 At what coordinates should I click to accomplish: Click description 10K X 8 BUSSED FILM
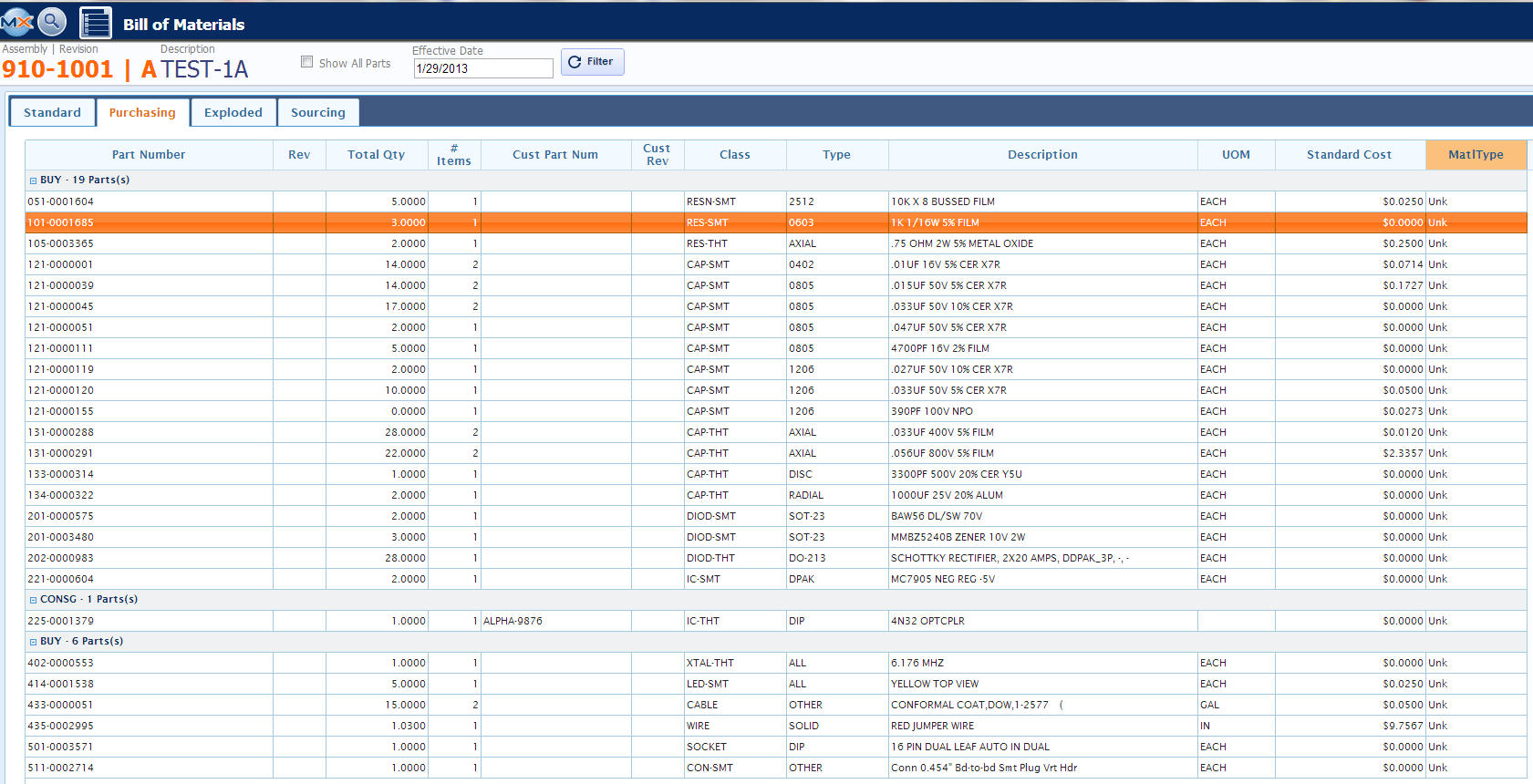tap(943, 201)
